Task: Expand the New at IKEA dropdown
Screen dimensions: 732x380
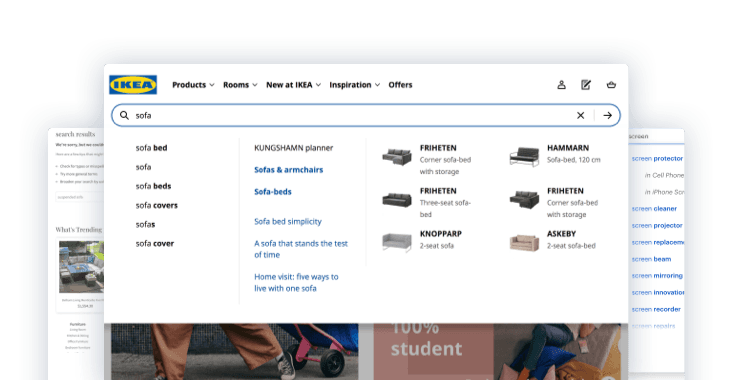Action: (x=294, y=85)
